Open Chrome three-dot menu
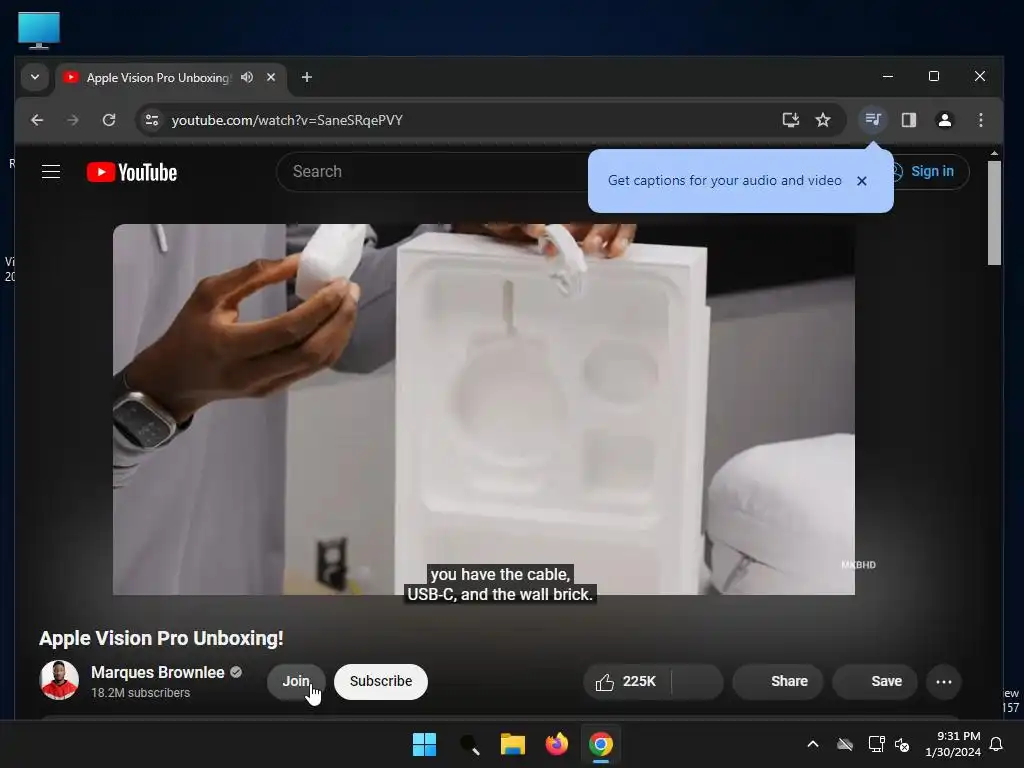1024x768 pixels. [980, 120]
